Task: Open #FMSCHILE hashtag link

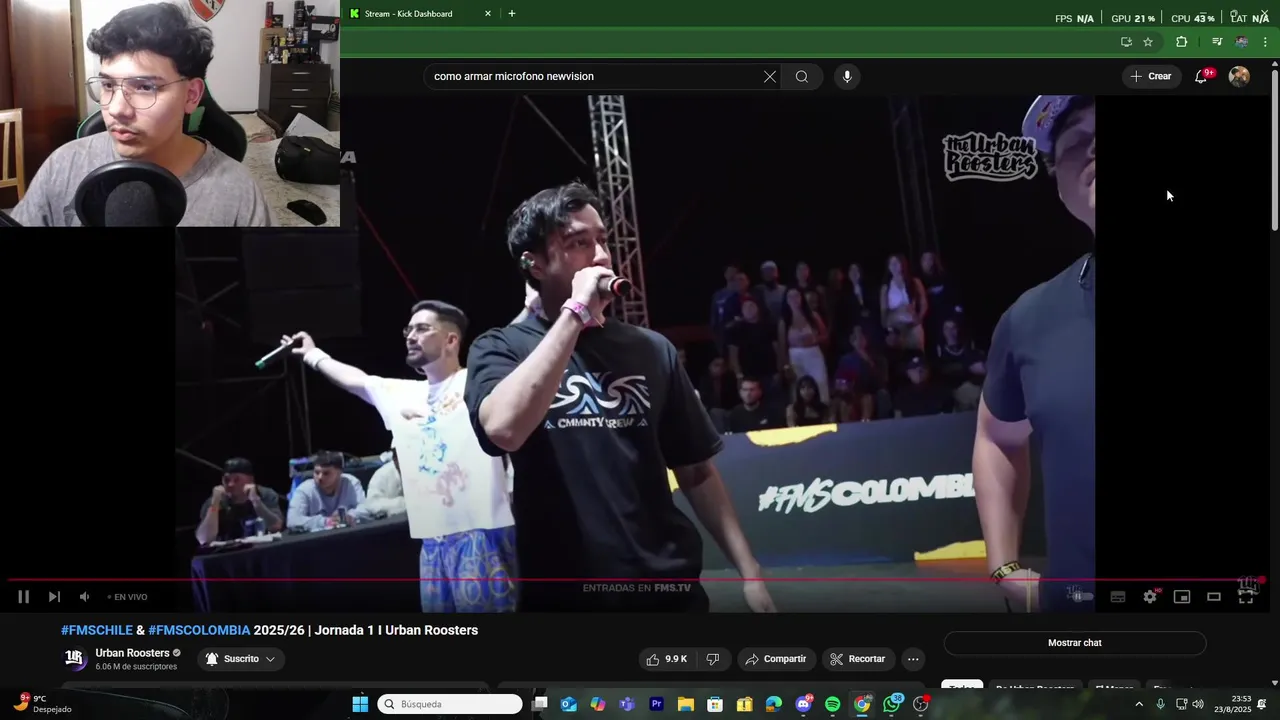Action: tap(97, 630)
